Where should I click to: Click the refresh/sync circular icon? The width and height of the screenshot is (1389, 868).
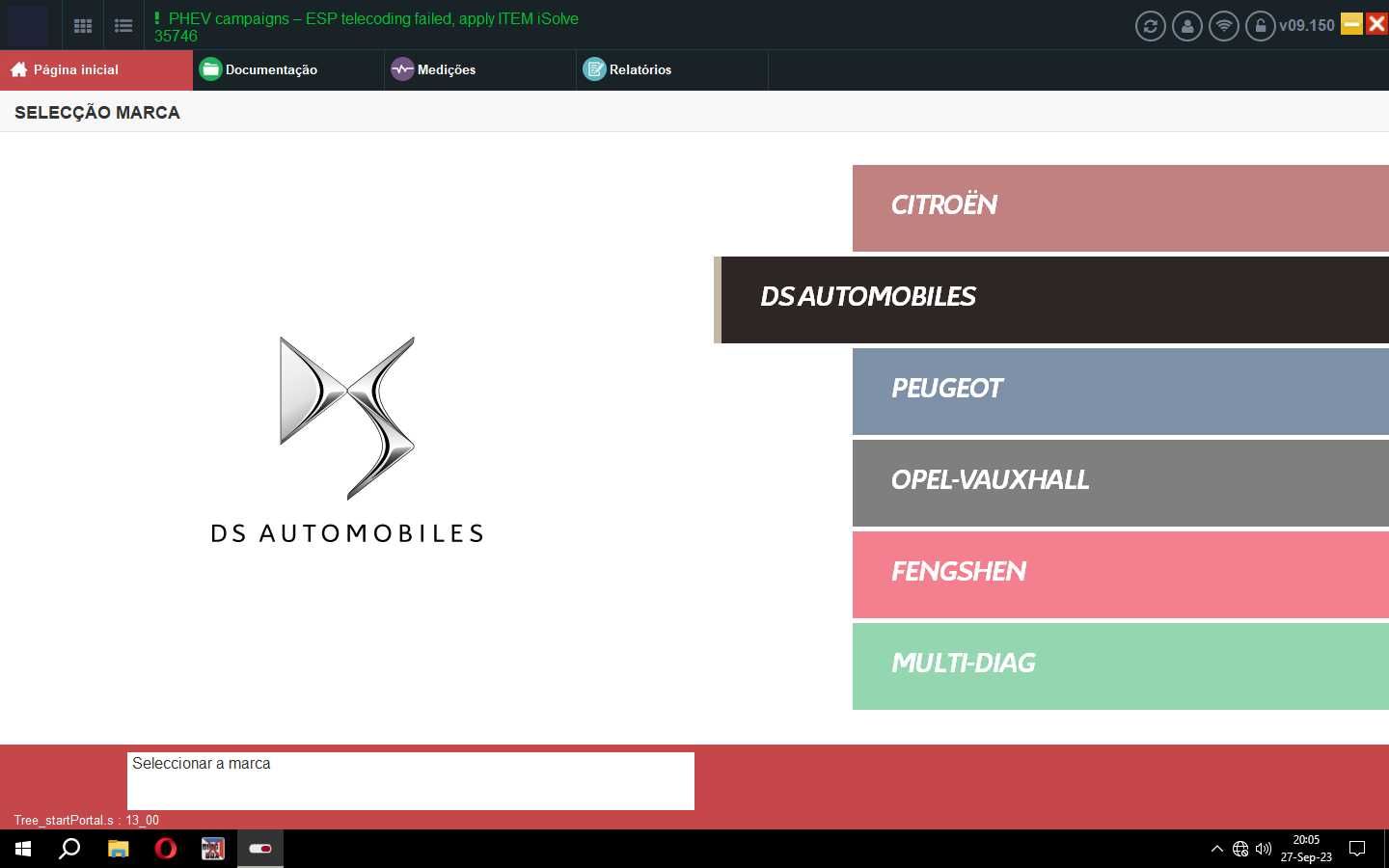pyautogui.click(x=1150, y=26)
